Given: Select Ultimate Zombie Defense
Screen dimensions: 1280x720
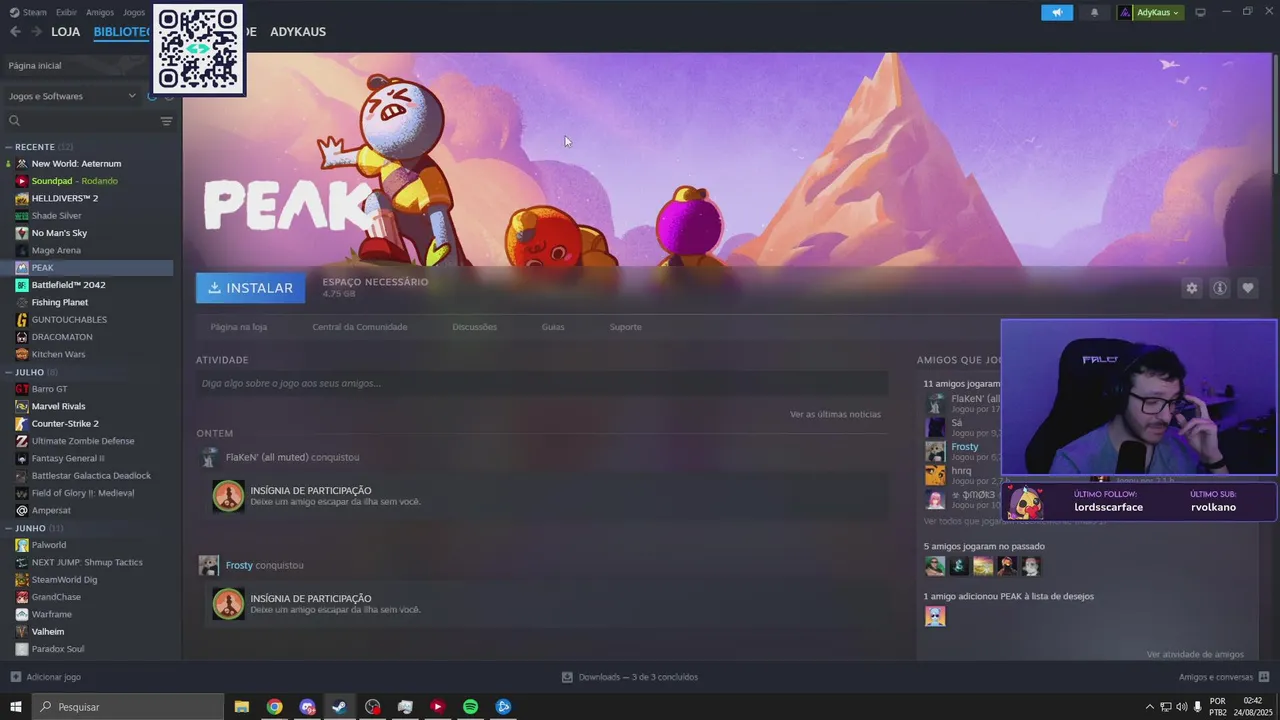Looking at the screenshot, I should (x=83, y=441).
